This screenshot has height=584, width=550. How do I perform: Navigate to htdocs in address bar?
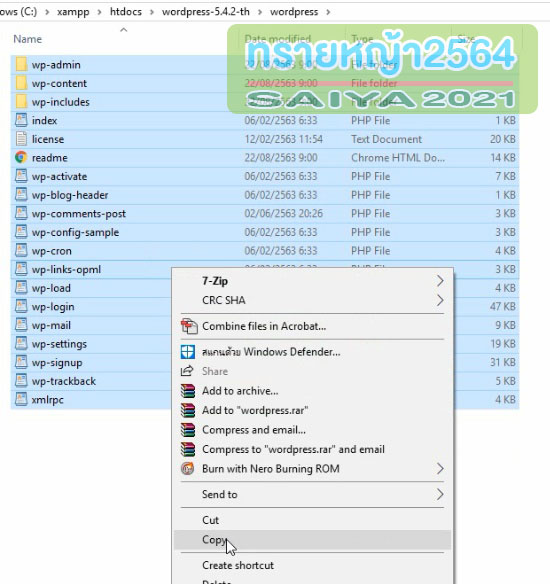click(126, 12)
